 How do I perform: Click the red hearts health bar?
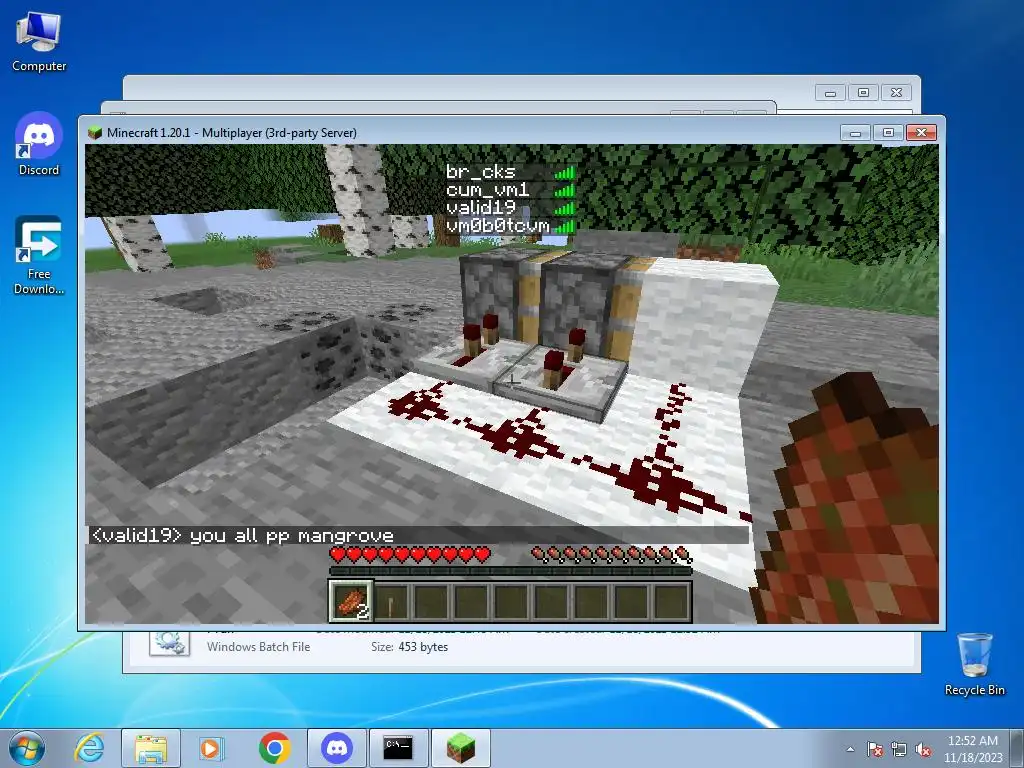click(x=410, y=555)
